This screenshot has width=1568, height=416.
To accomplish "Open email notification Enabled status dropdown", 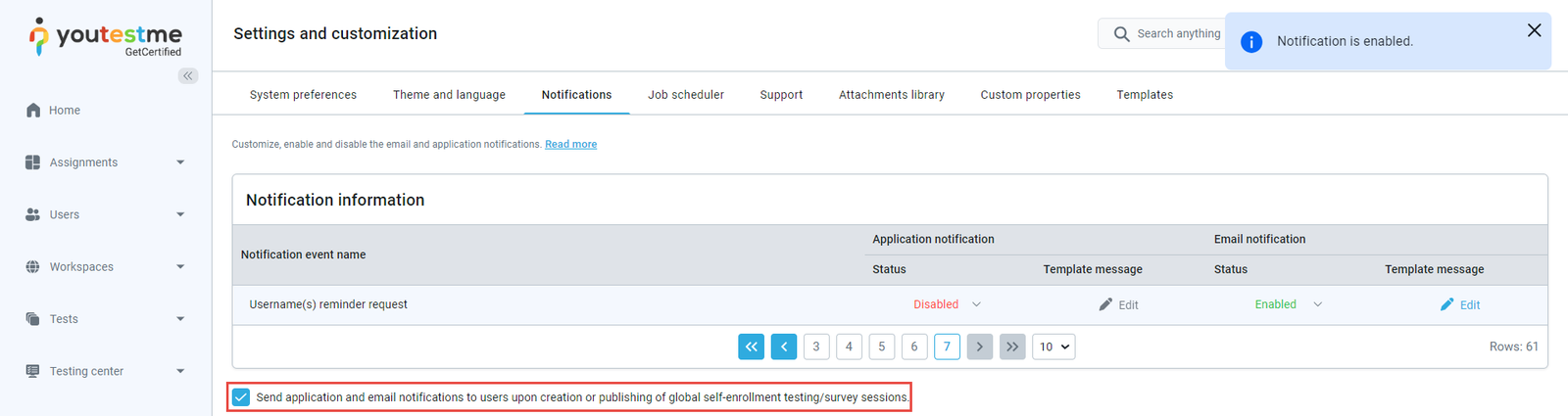I will coord(1288,304).
